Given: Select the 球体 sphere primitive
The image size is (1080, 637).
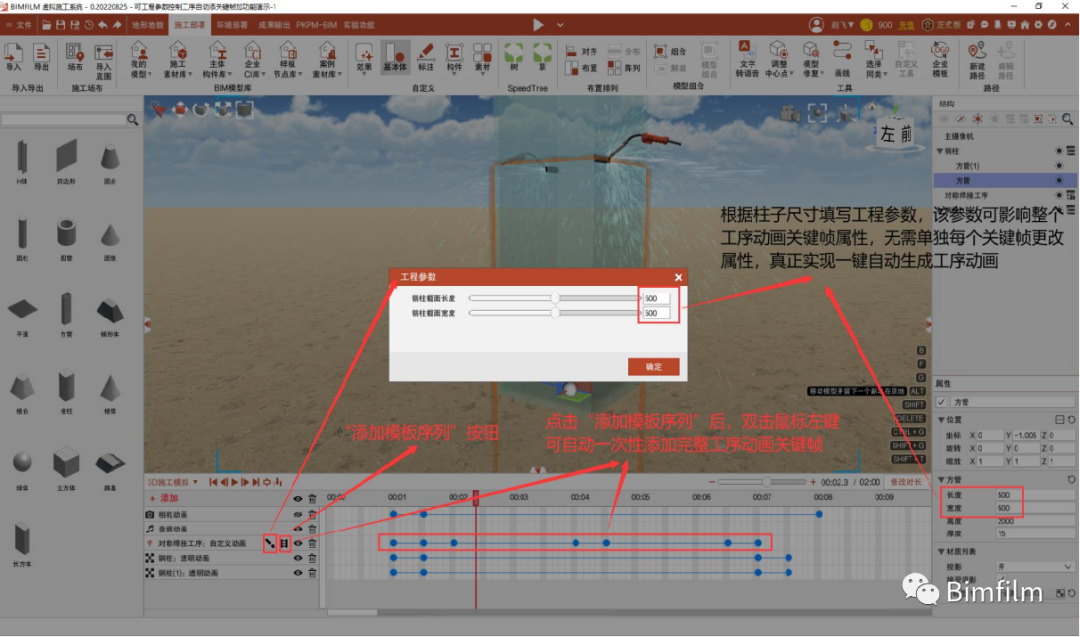Looking at the screenshot, I should (22, 466).
